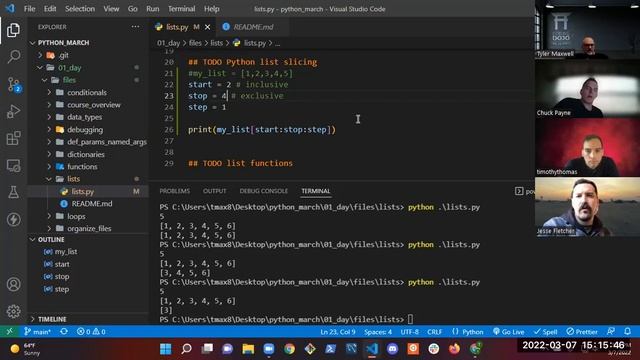
Task: Open the File menu
Action: pos(29,9)
